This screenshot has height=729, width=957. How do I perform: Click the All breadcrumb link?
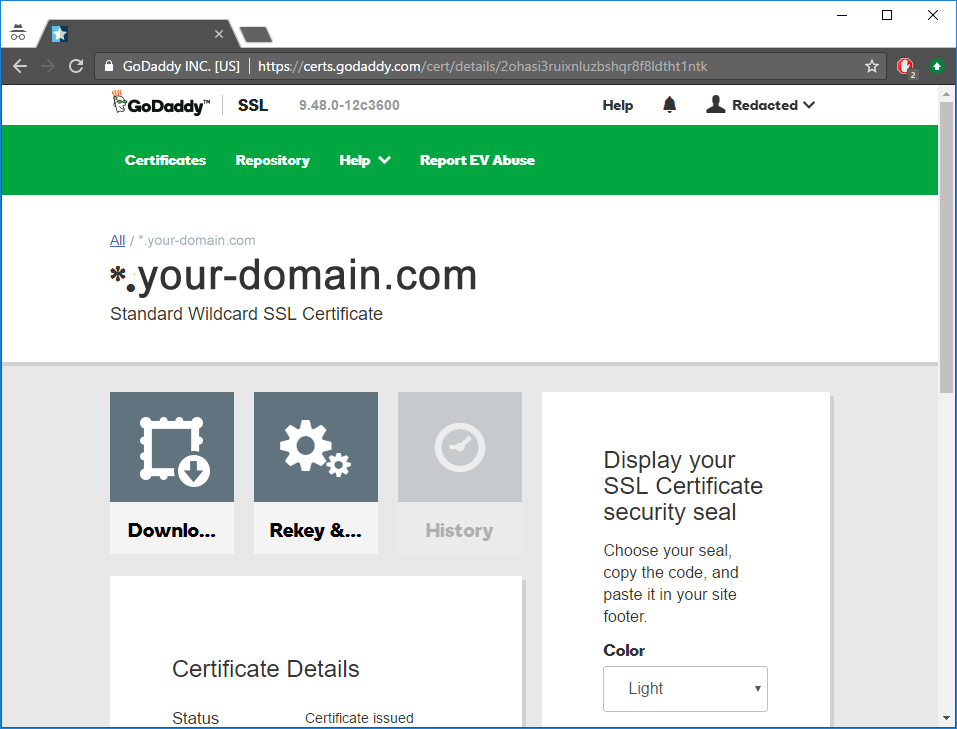[x=117, y=240]
